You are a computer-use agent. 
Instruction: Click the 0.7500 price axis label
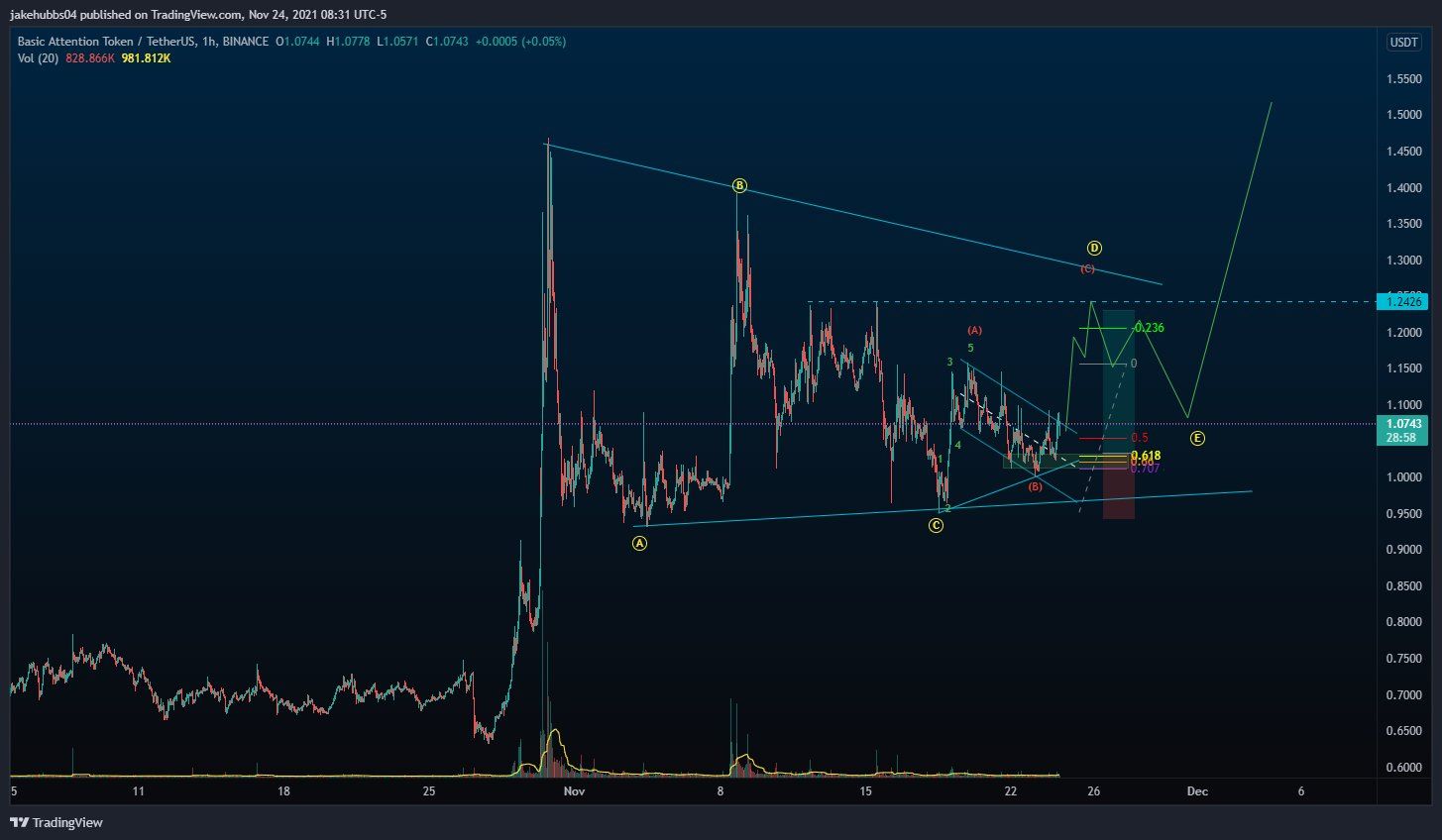(1402, 659)
